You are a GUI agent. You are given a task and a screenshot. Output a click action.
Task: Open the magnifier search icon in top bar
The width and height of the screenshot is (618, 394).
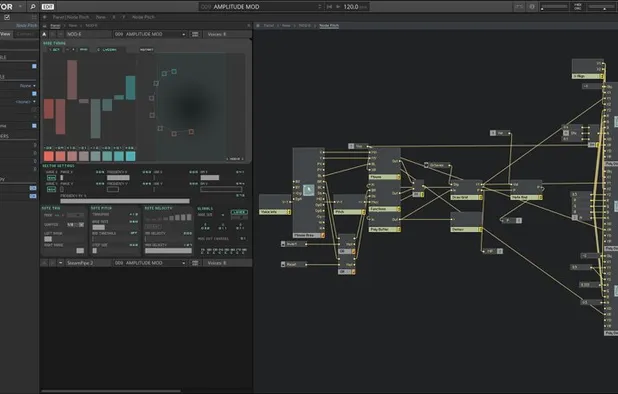click(x=33, y=7)
